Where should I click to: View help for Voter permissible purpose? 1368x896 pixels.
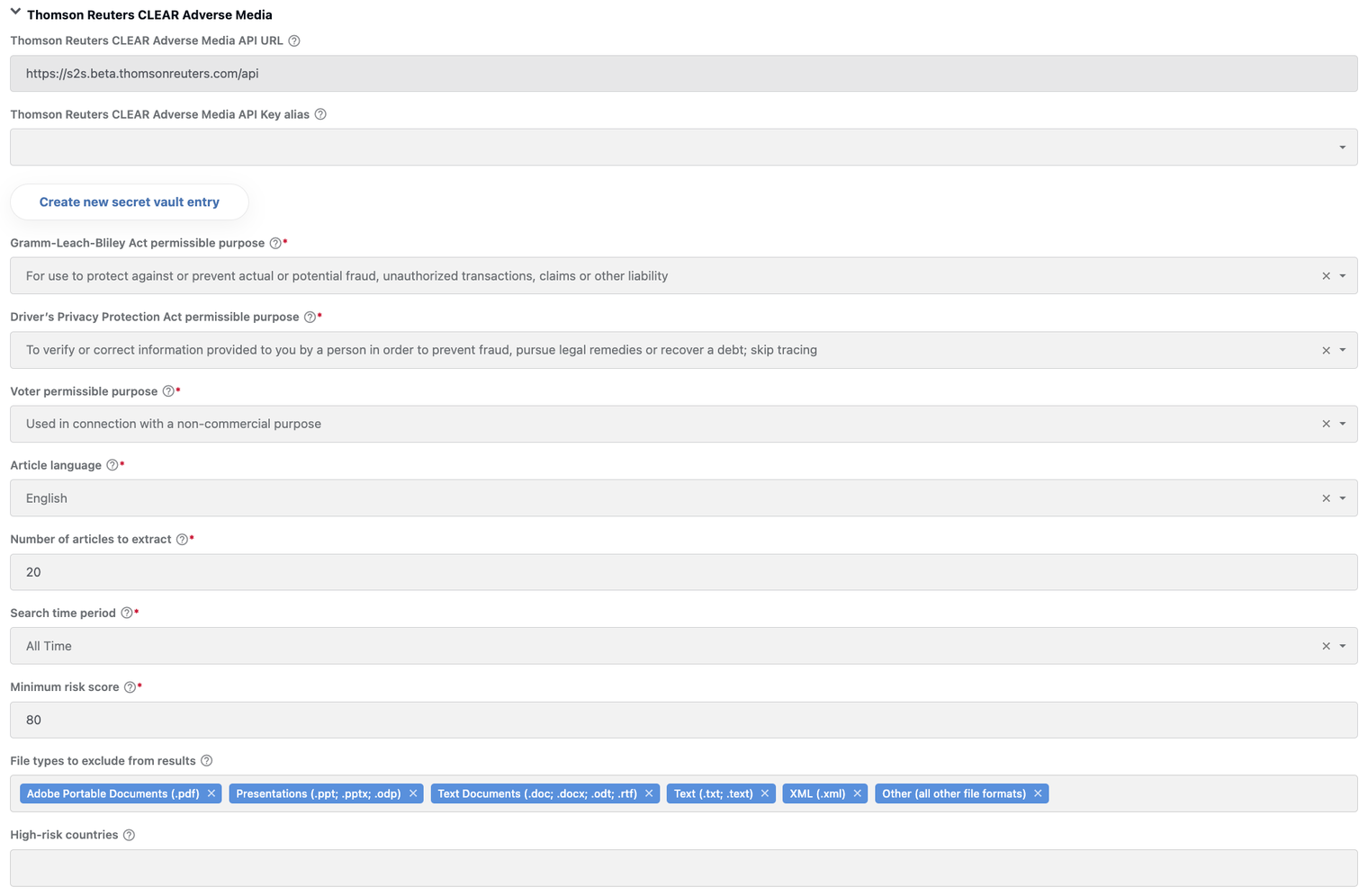[x=168, y=391]
